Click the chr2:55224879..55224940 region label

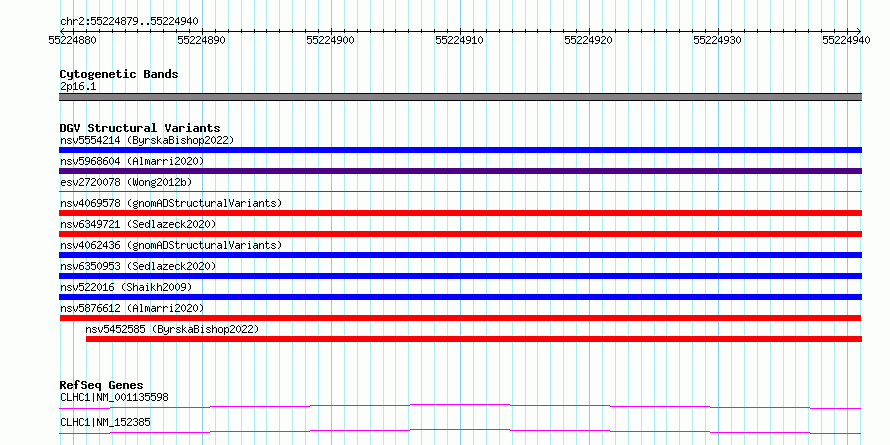[129, 21]
